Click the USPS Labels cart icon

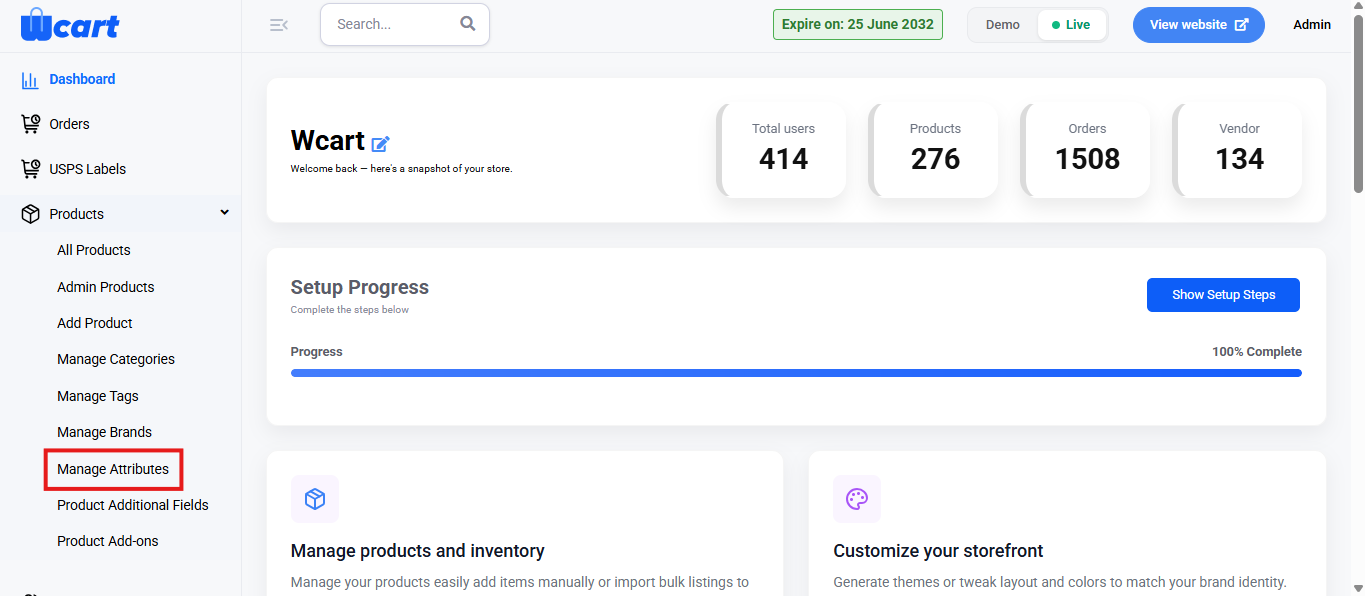[30, 169]
